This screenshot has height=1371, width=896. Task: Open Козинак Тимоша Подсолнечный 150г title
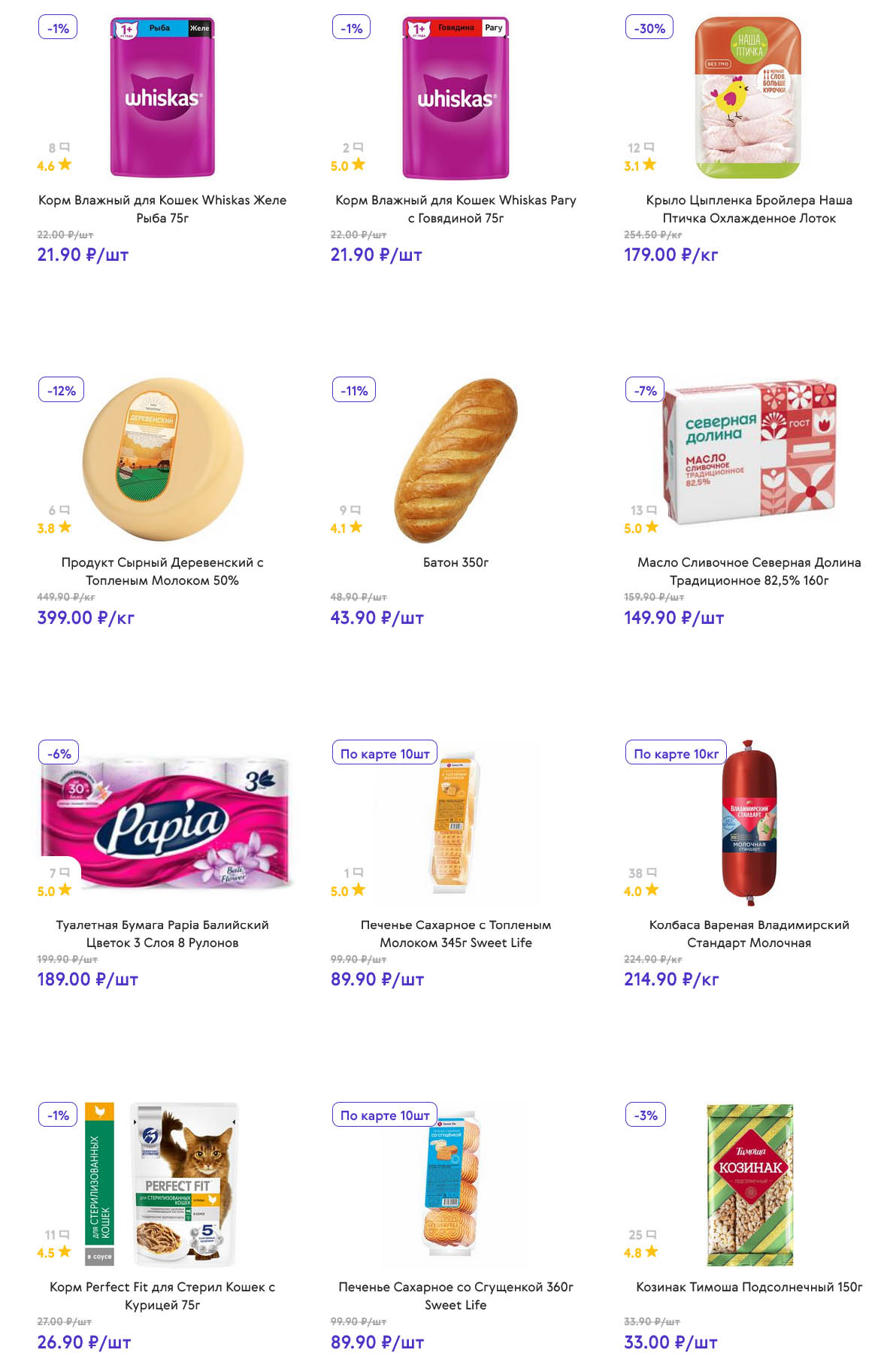click(749, 1287)
